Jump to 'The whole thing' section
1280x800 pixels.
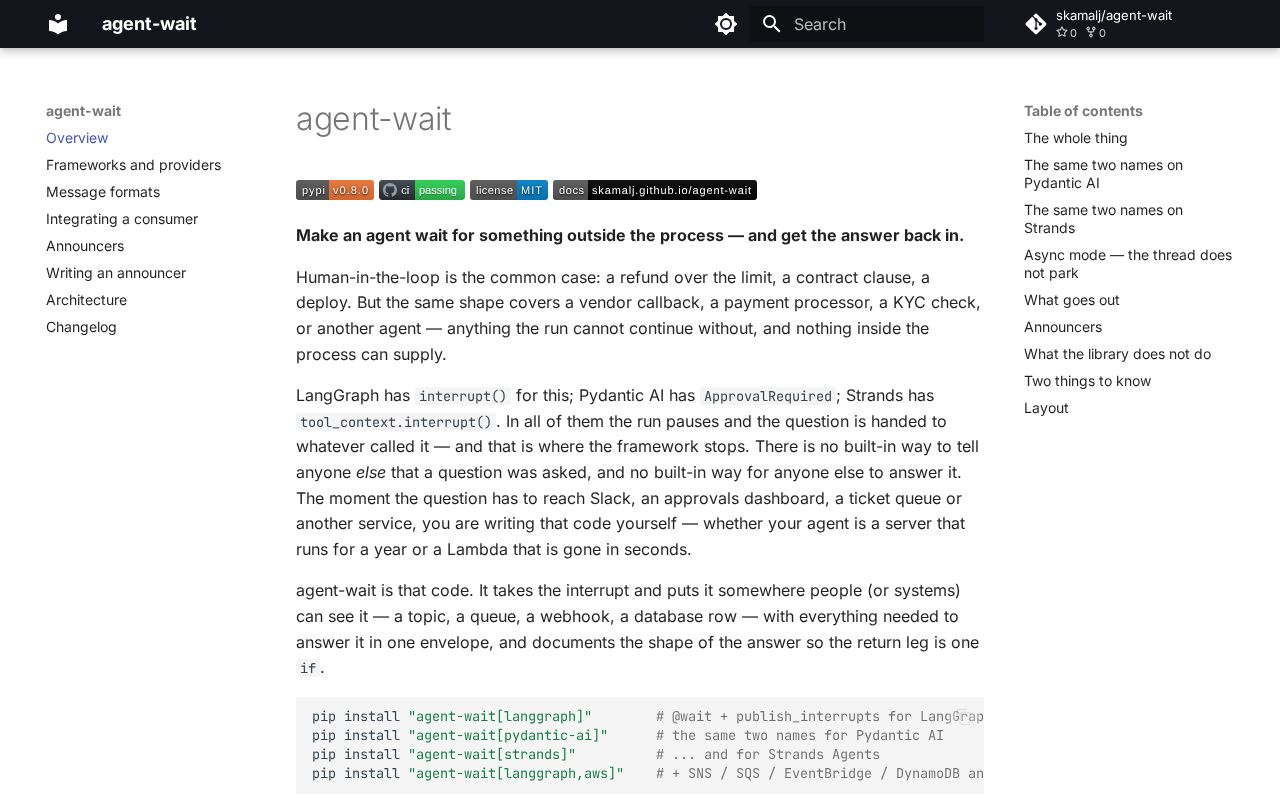[1076, 138]
